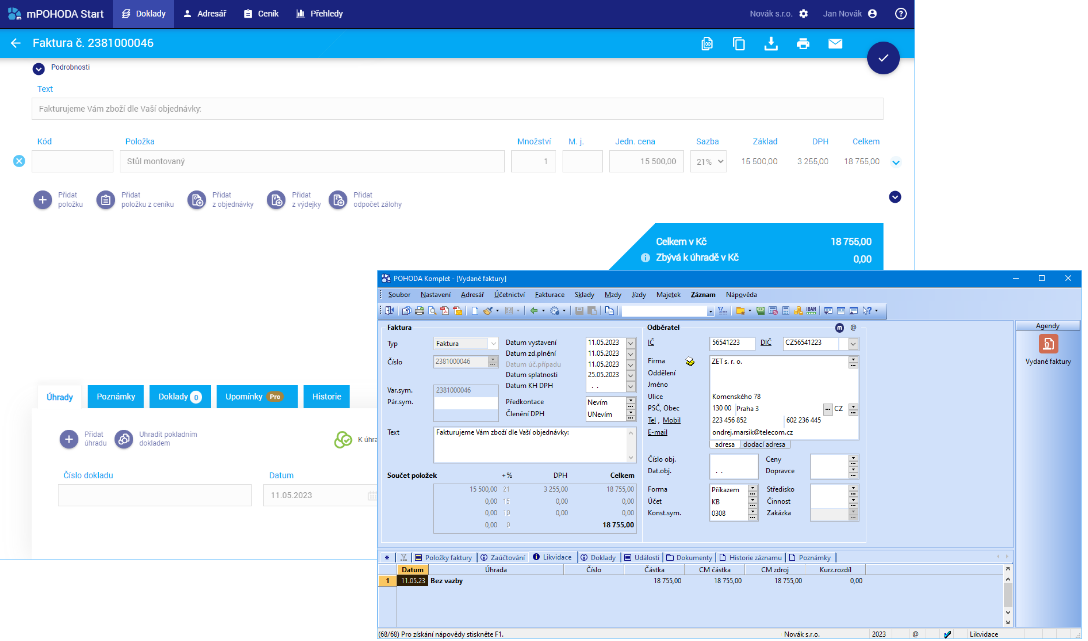Click the info icon beside Zbývá k úhradě
The width and height of the screenshot is (1088, 641).
point(645,257)
